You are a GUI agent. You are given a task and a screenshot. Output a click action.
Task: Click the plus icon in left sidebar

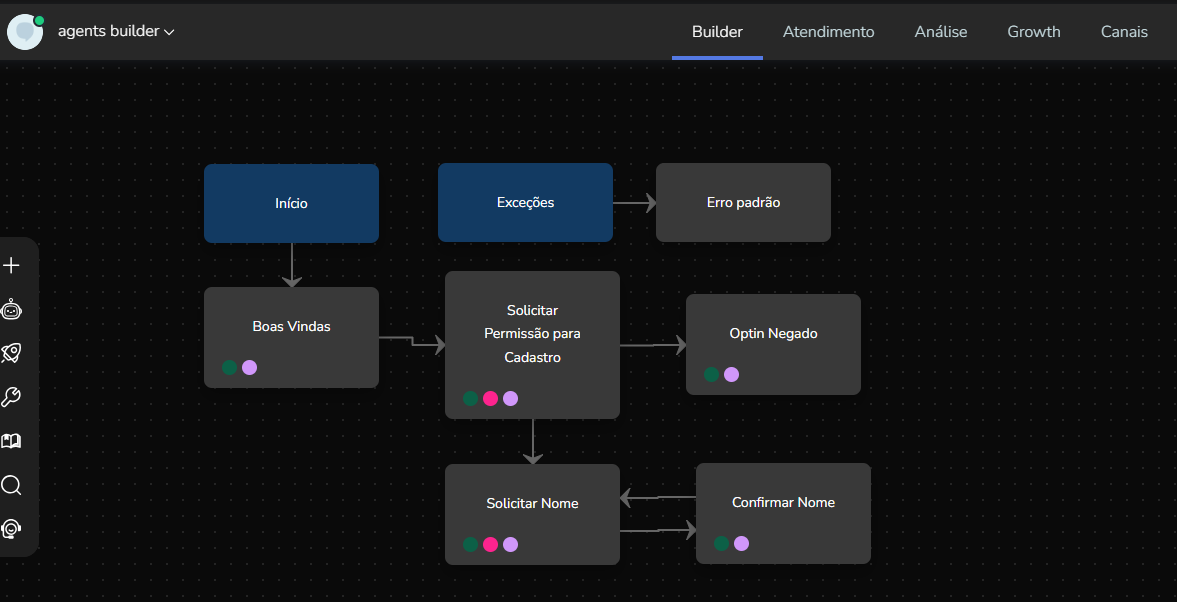(x=12, y=266)
